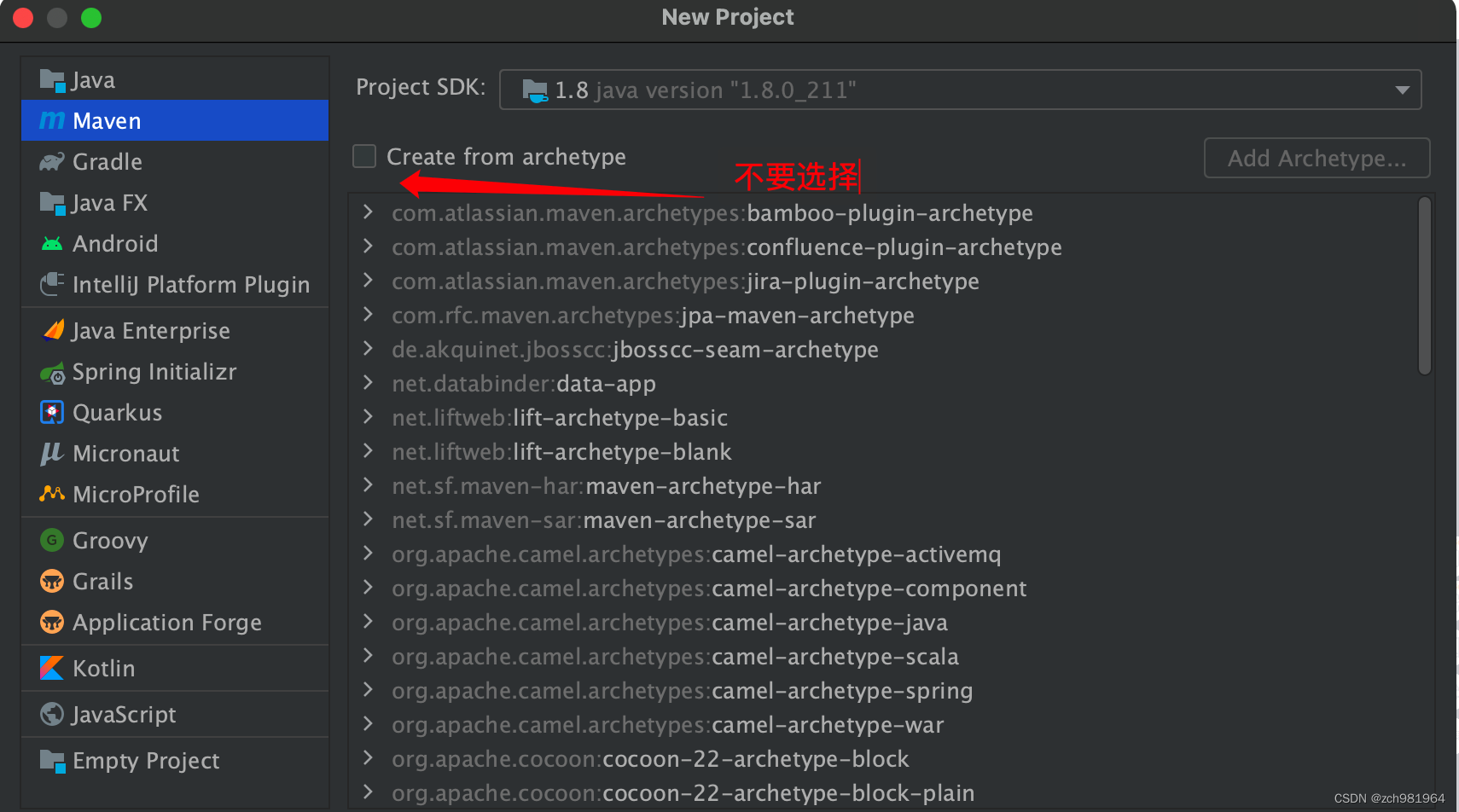
Task: Select Gradle project type
Action: click(175, 161)
